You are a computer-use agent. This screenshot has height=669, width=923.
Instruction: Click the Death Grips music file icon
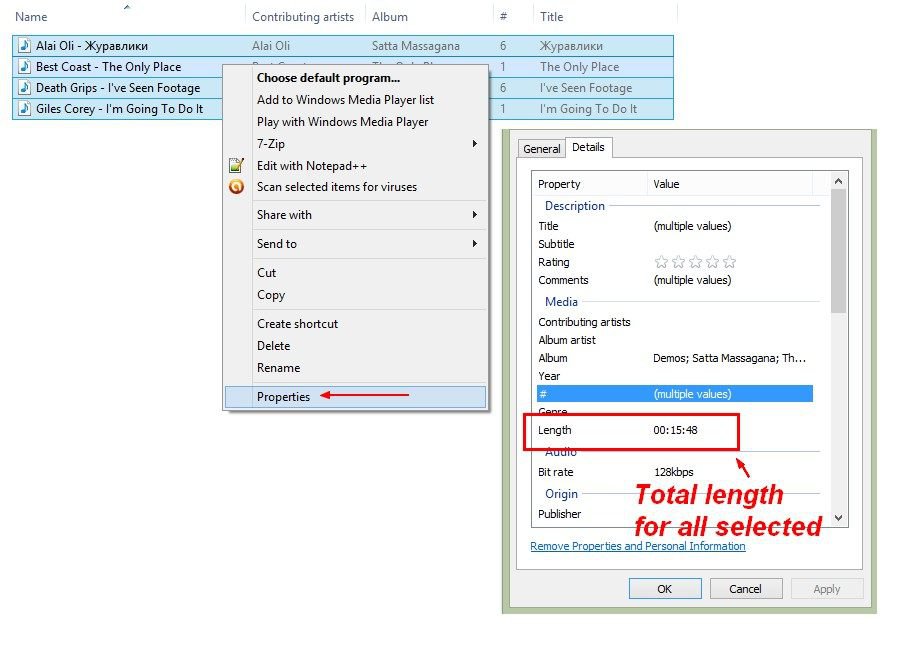tap(25, 88)
